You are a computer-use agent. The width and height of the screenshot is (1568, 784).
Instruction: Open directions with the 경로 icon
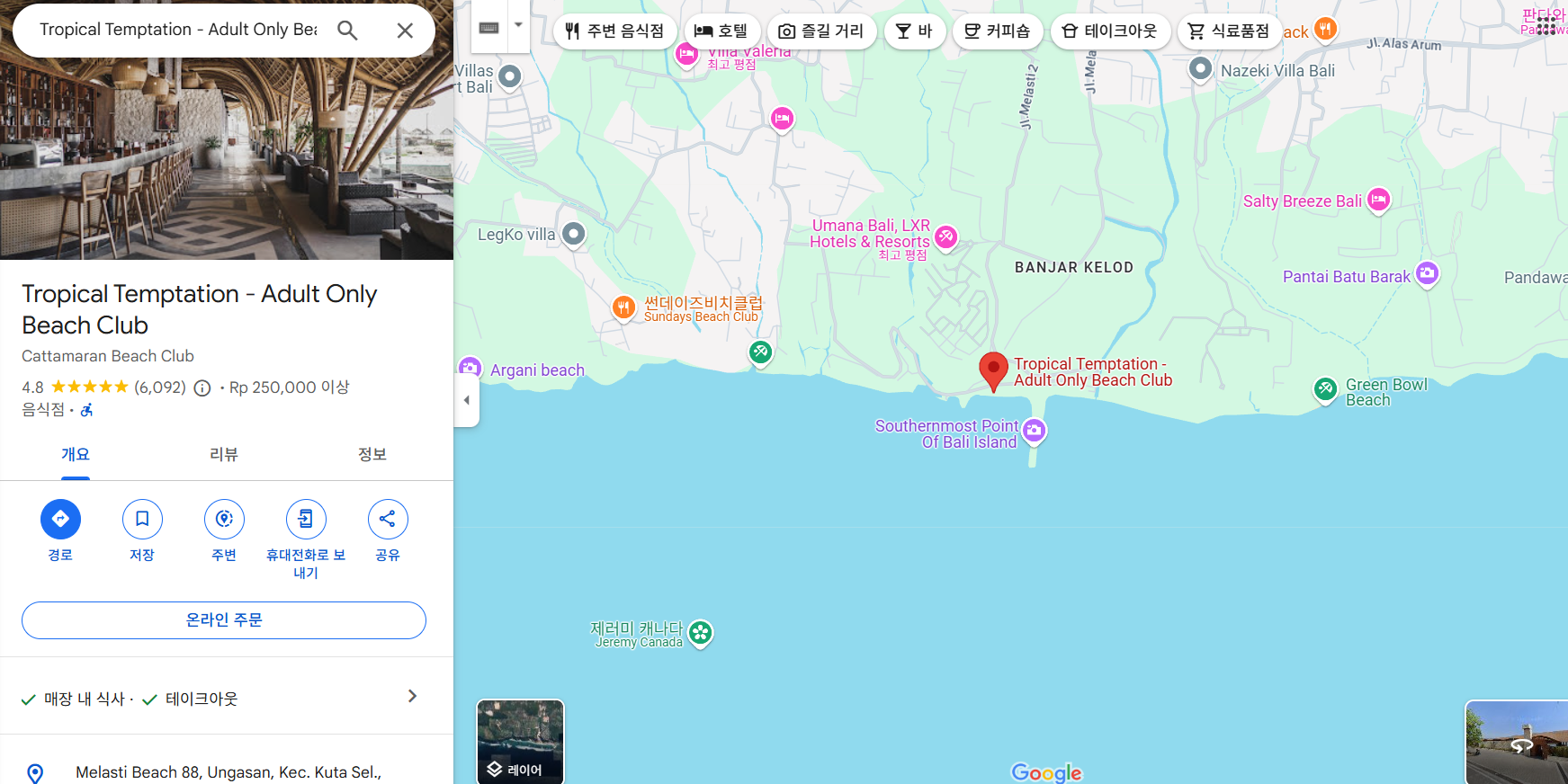(x=60, y=519)
